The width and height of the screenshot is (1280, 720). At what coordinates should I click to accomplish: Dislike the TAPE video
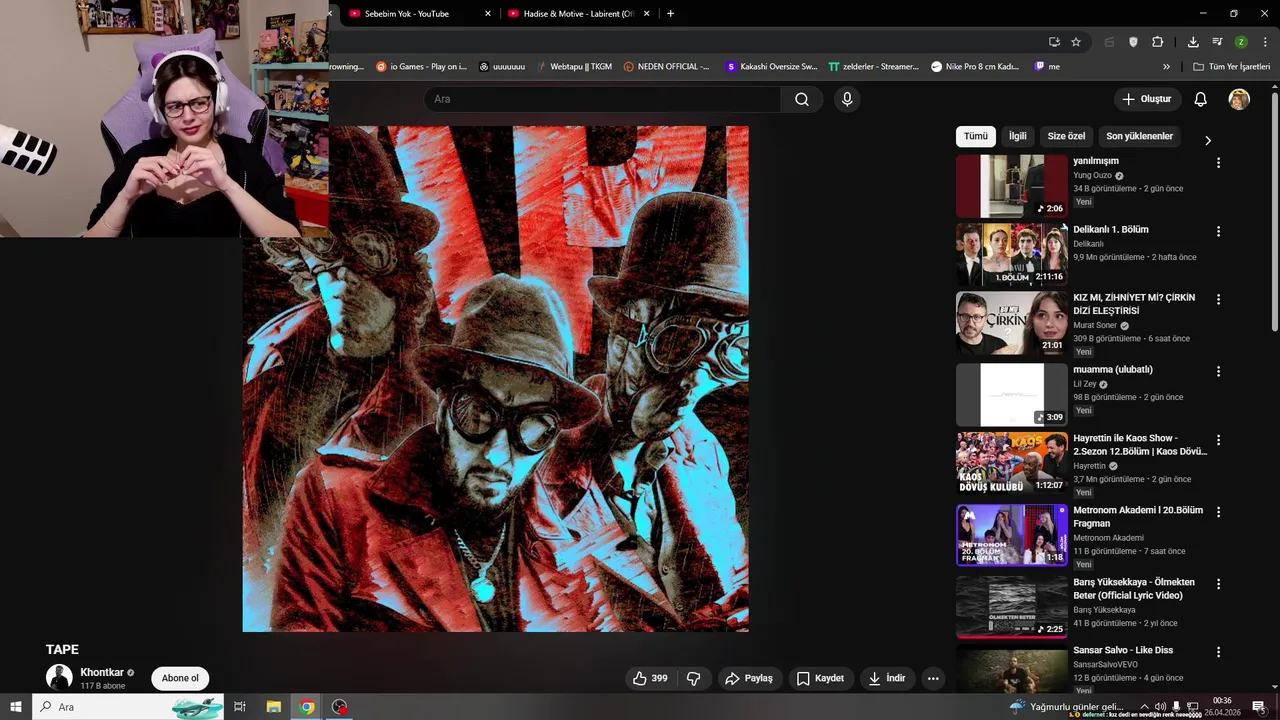point(694,678)
